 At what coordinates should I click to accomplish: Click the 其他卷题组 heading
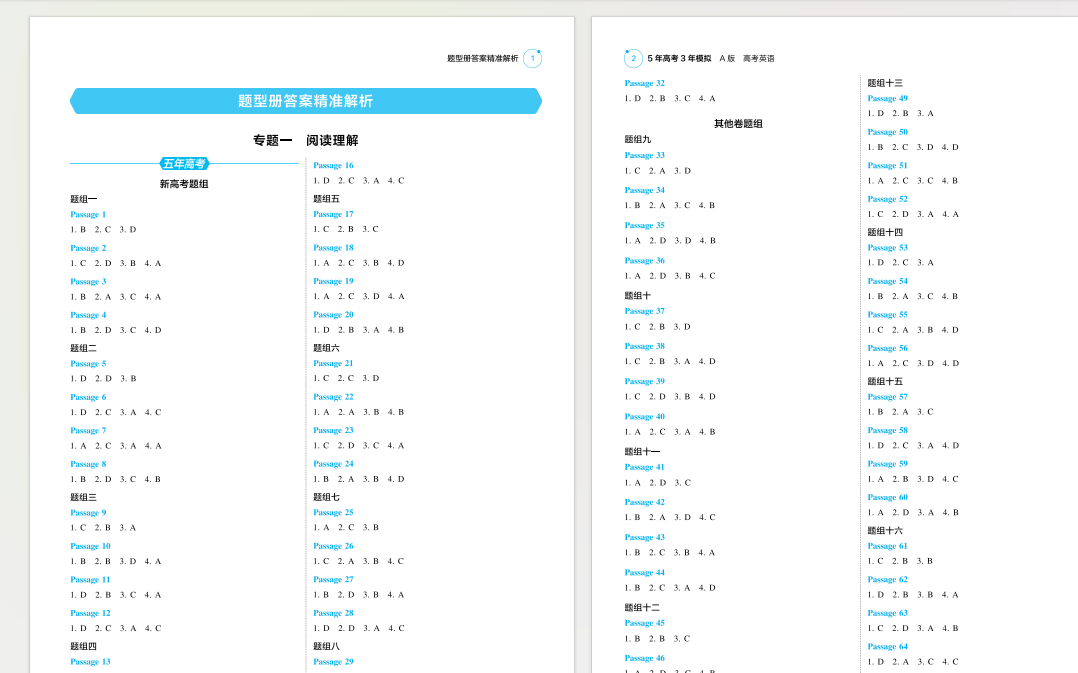coord(738,124)
